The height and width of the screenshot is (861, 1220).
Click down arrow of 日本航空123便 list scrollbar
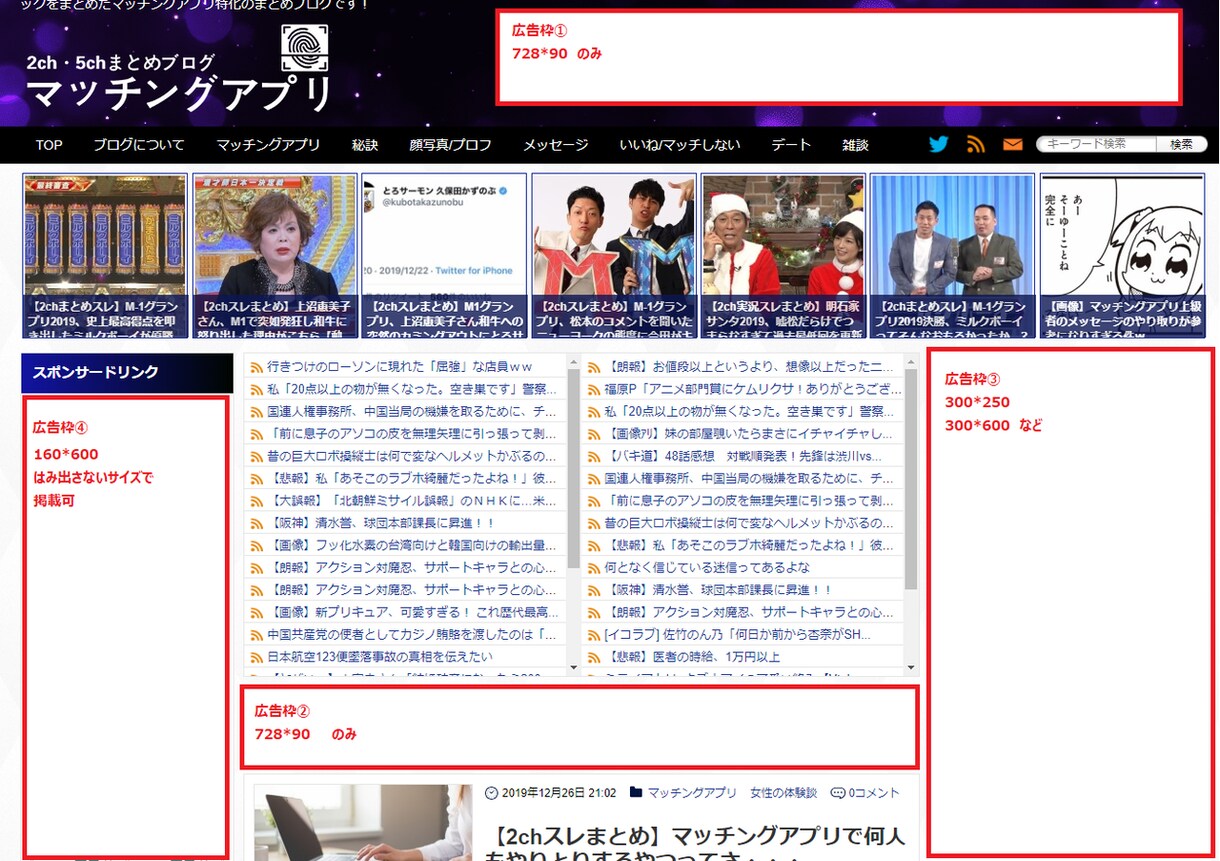(573, 667)
